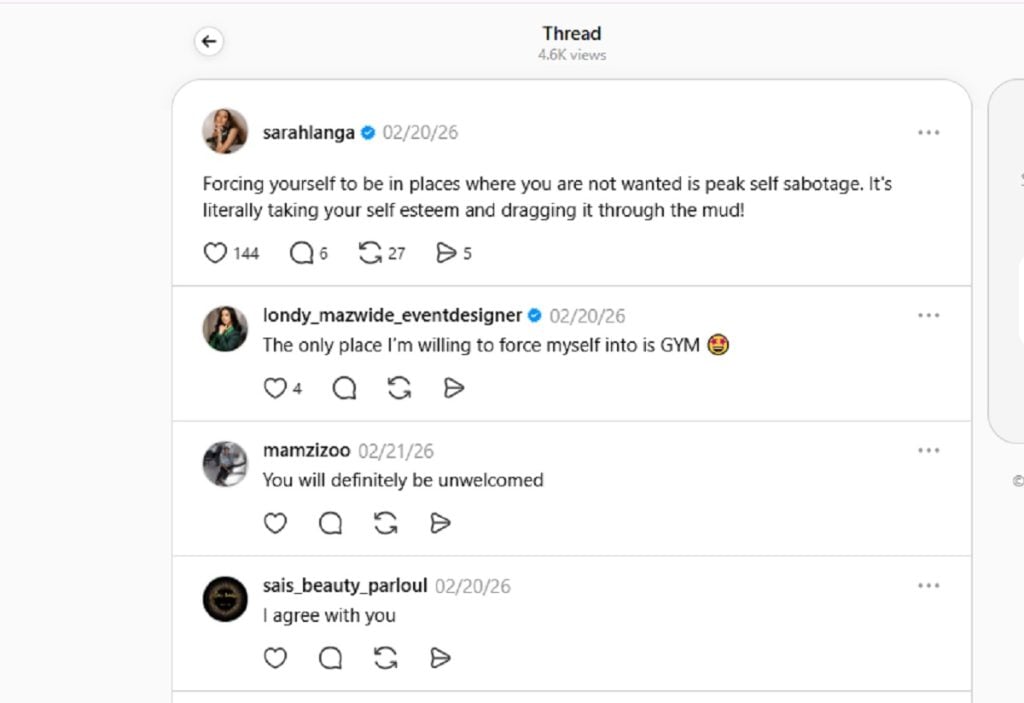Image resolution: width=1024 pixels, height=703 pixels.
Task: Open options menu on sais_beauty_parloul's reply
Action: pyautogui.click(x=929, y=585)
